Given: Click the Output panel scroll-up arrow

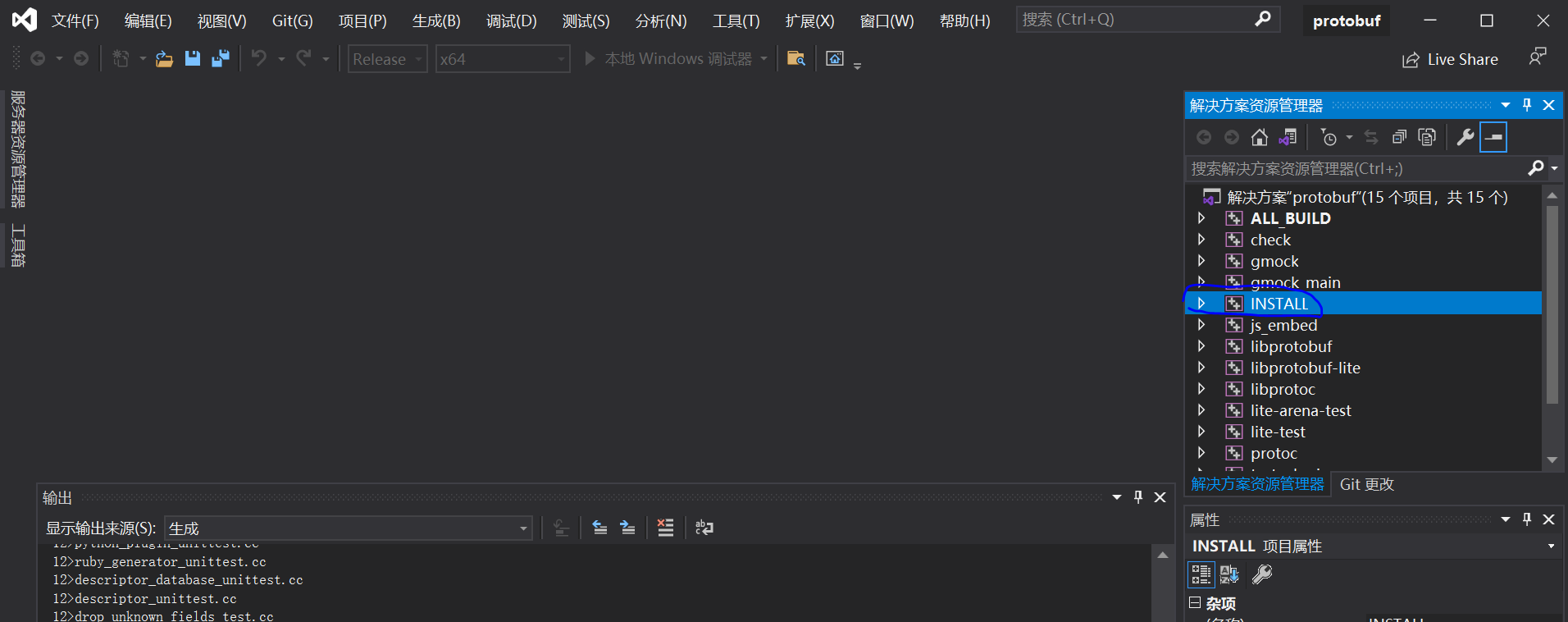Looking at the screenshot, I should 1162,555.
